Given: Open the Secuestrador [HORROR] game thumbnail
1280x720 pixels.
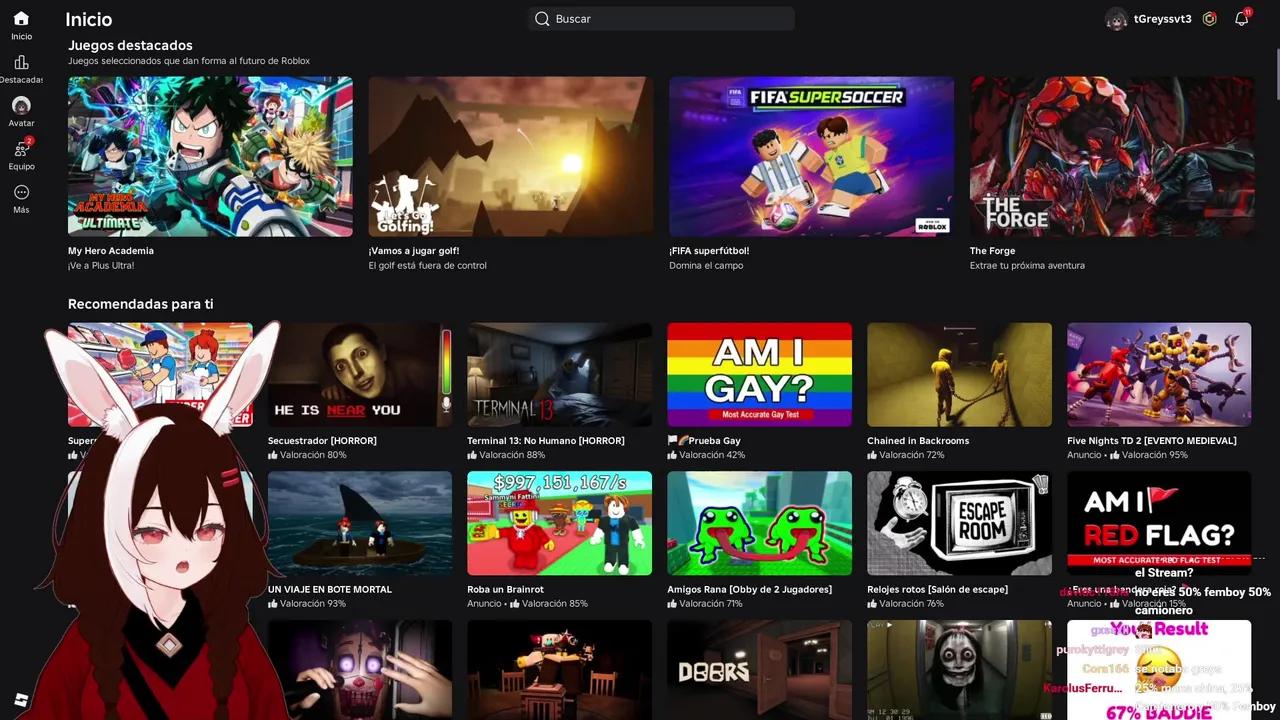Looking at the screenshot, I should pos(360,375).
